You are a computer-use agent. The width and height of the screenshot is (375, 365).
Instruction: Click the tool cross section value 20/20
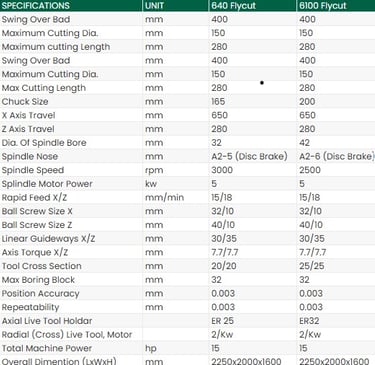[224, 266]
